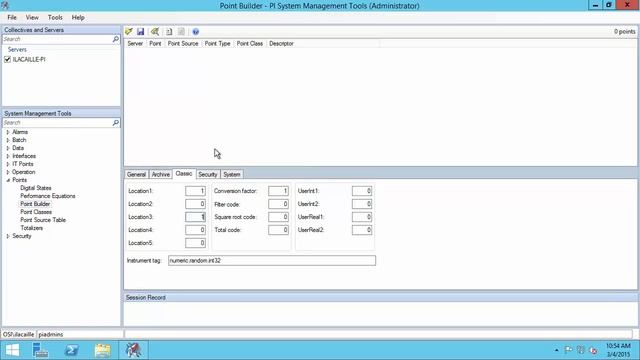Click the UserInt1 field
The height and width of the screenshot is (360, 640).
pyautogui.click(x=362, y=191)
